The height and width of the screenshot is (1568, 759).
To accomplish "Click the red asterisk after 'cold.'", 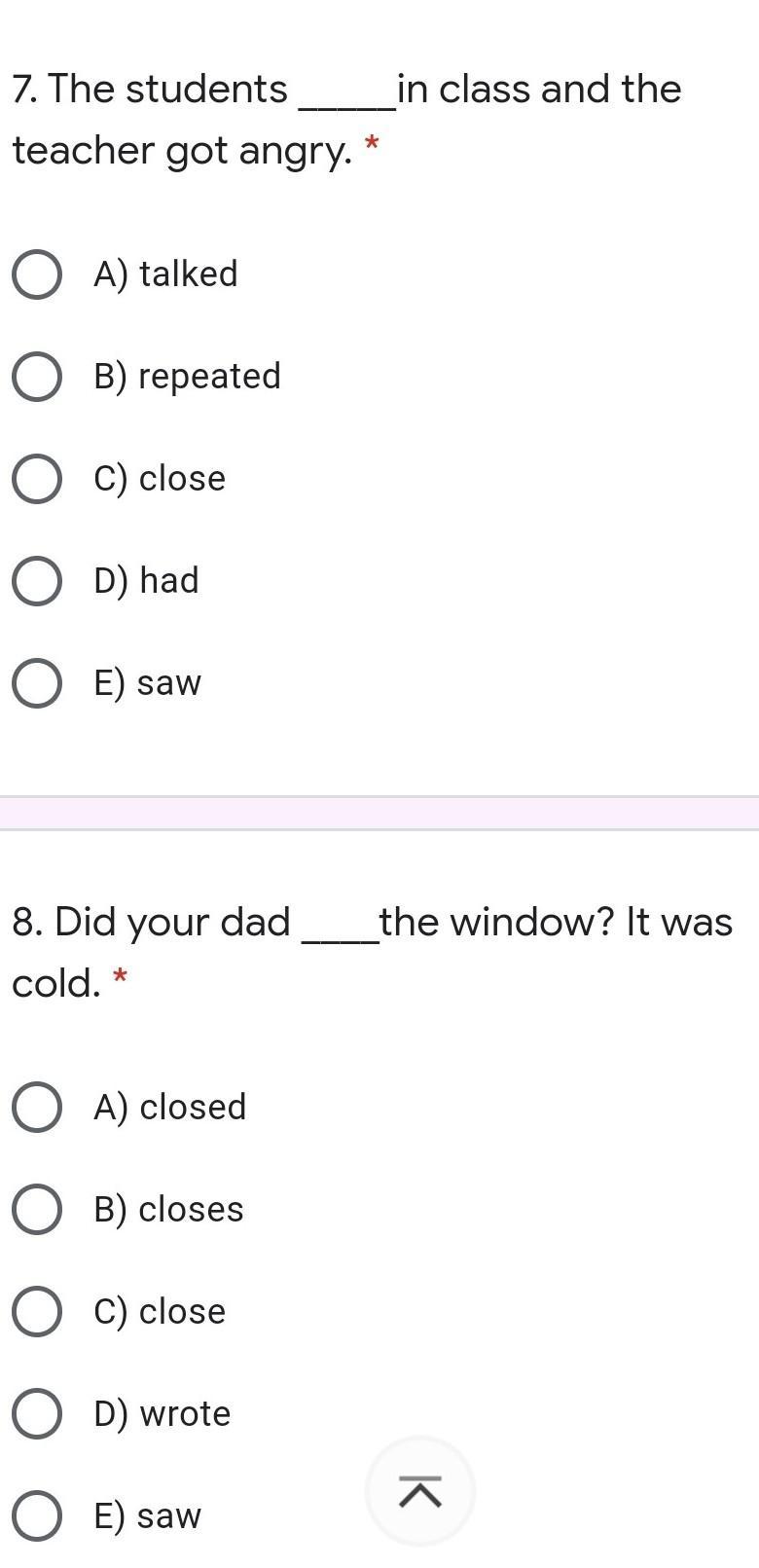I will point(121,977).
